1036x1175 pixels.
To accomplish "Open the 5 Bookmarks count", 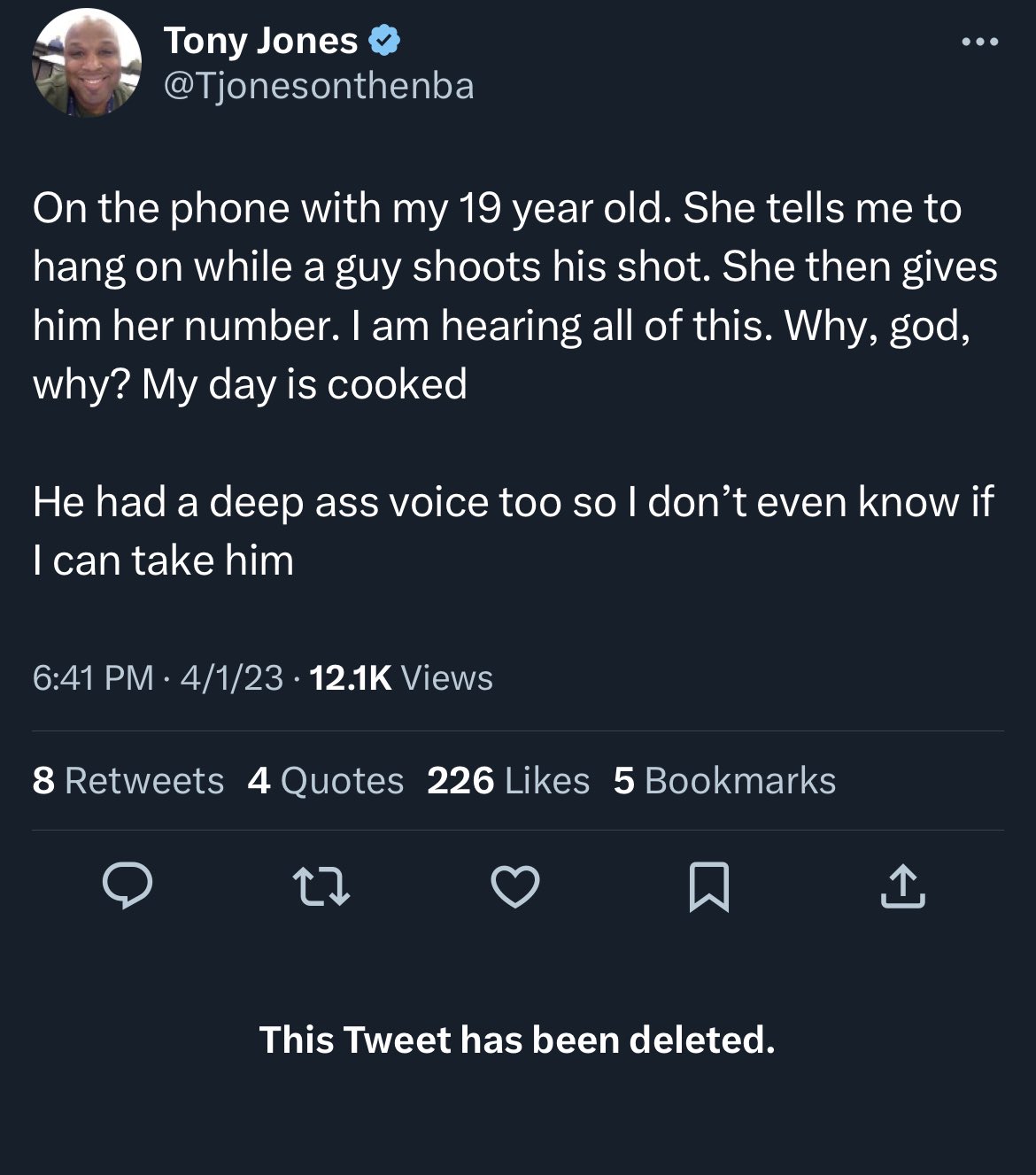I will (724, 781).
